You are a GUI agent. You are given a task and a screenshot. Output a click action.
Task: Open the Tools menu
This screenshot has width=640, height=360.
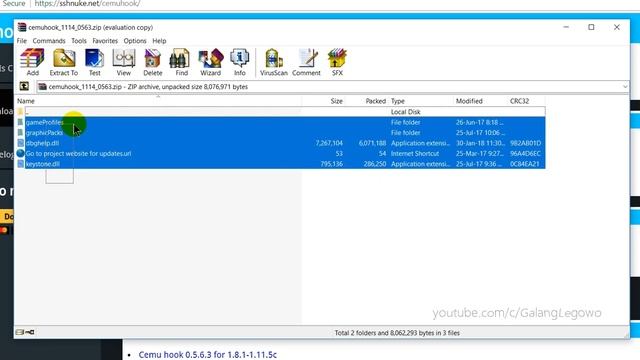tap(79, 41)
